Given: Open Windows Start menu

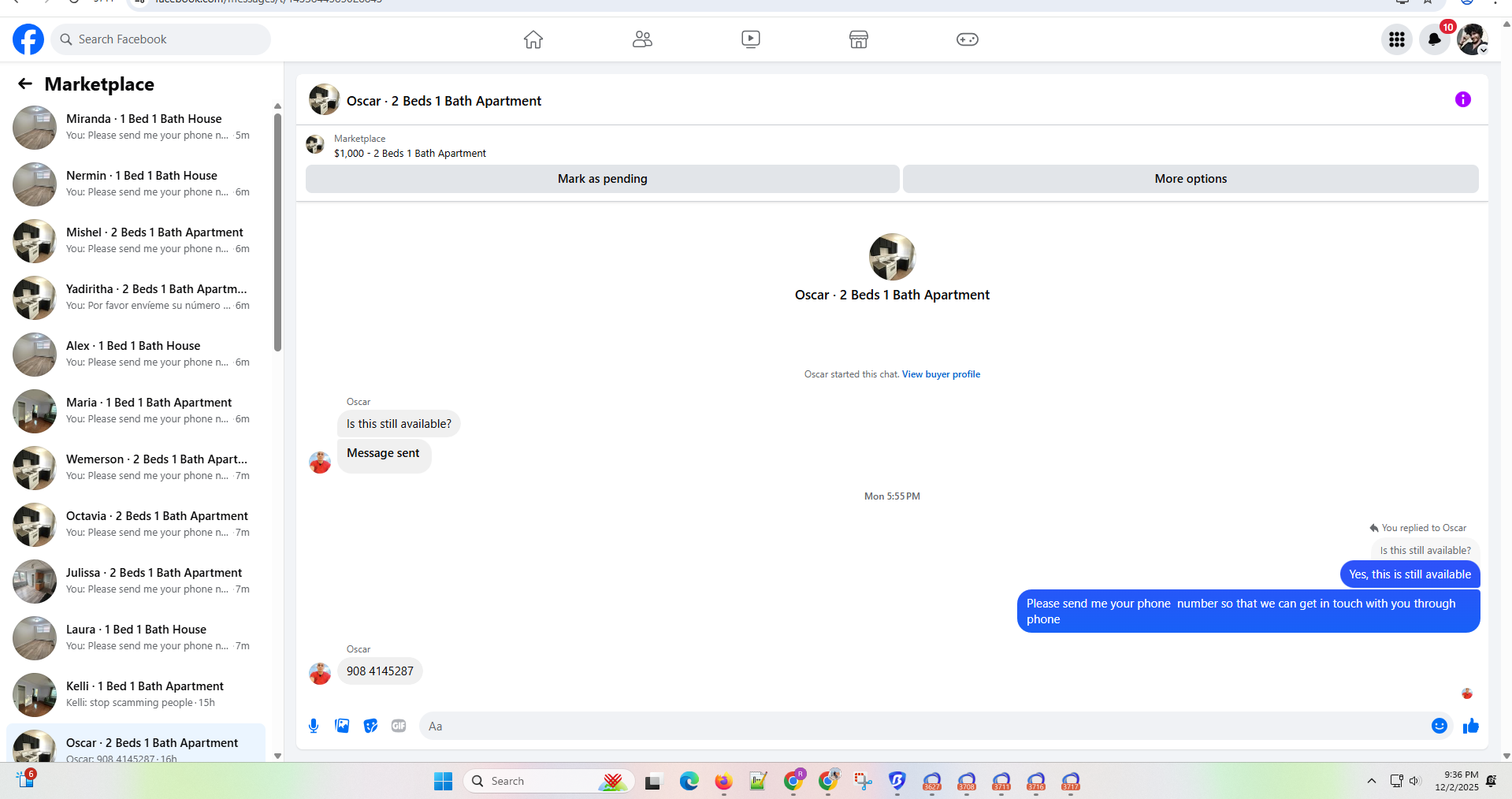Looking at the screenshot, I should (443, 781).
